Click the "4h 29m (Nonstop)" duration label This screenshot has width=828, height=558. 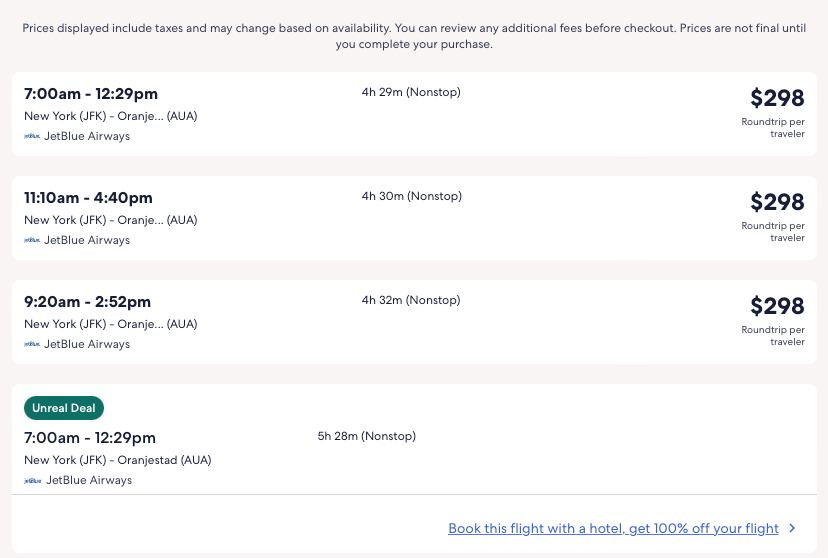tap(411, 92)
